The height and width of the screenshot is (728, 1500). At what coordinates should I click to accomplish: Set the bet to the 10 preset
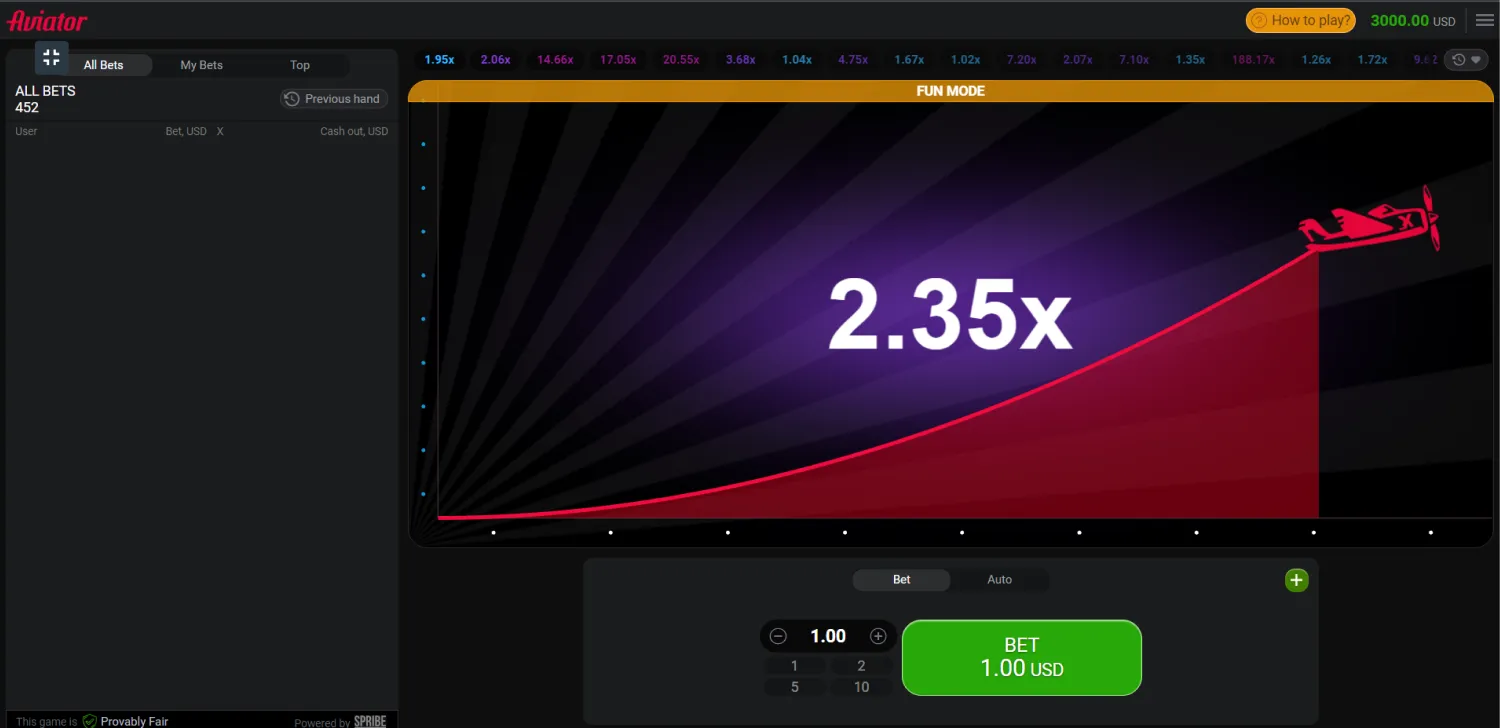pyautogui.click(x=861, y=687)
